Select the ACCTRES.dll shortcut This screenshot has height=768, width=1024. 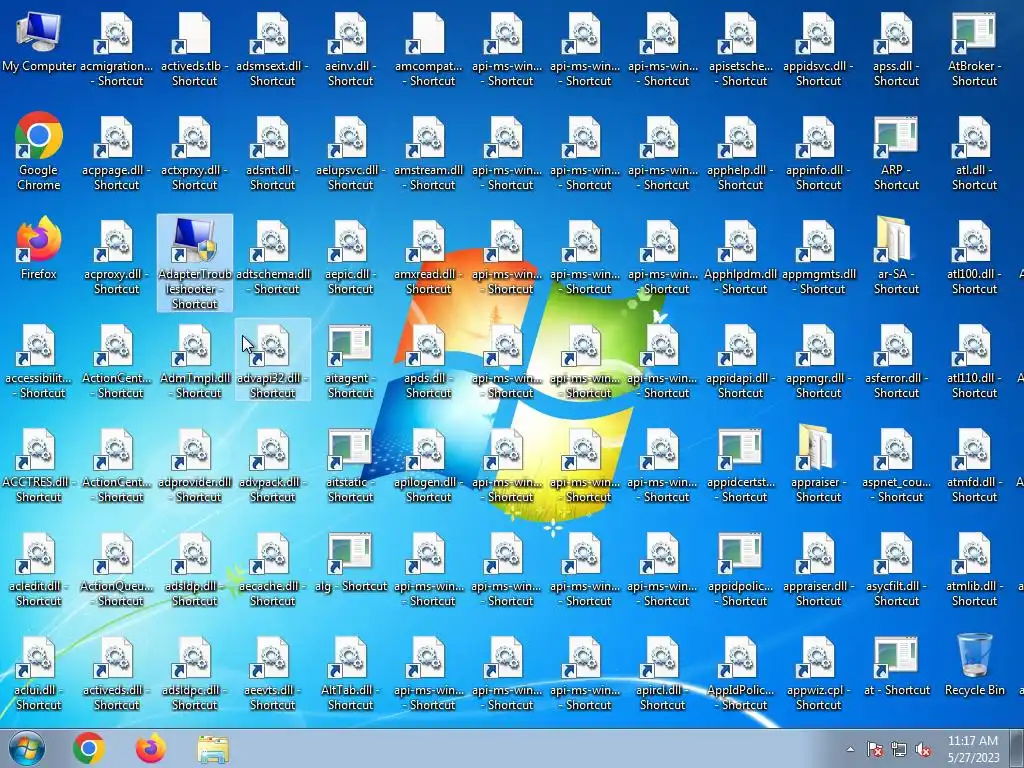pos(39,464)
